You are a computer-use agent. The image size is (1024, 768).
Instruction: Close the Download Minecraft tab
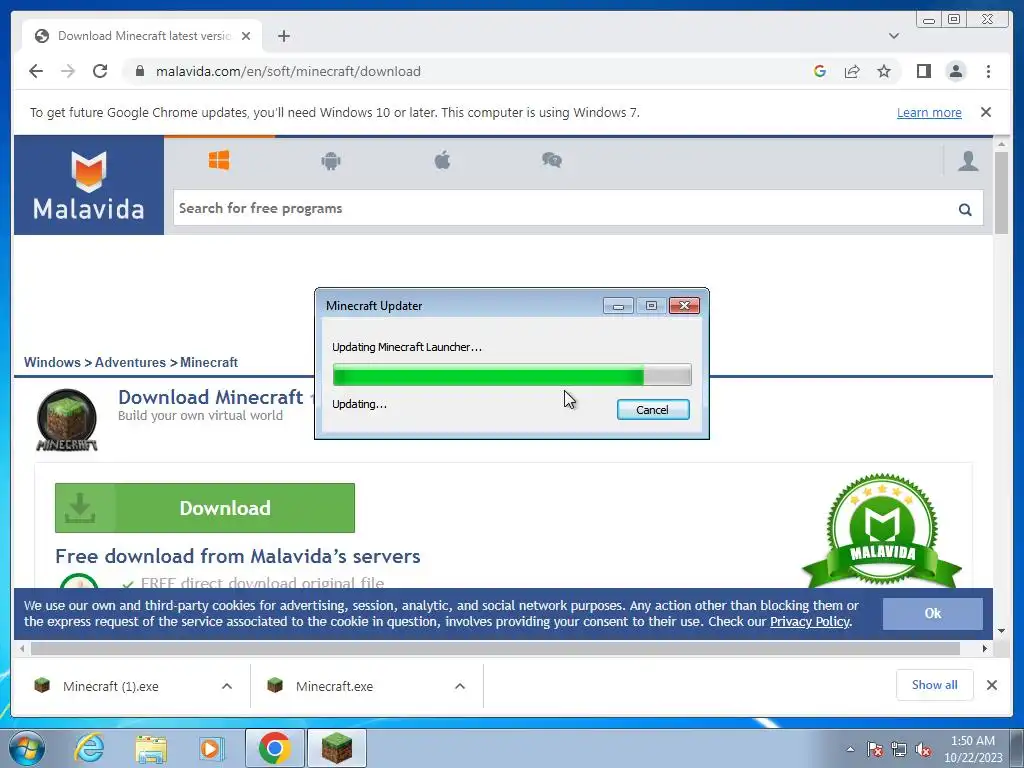(246, 36)
